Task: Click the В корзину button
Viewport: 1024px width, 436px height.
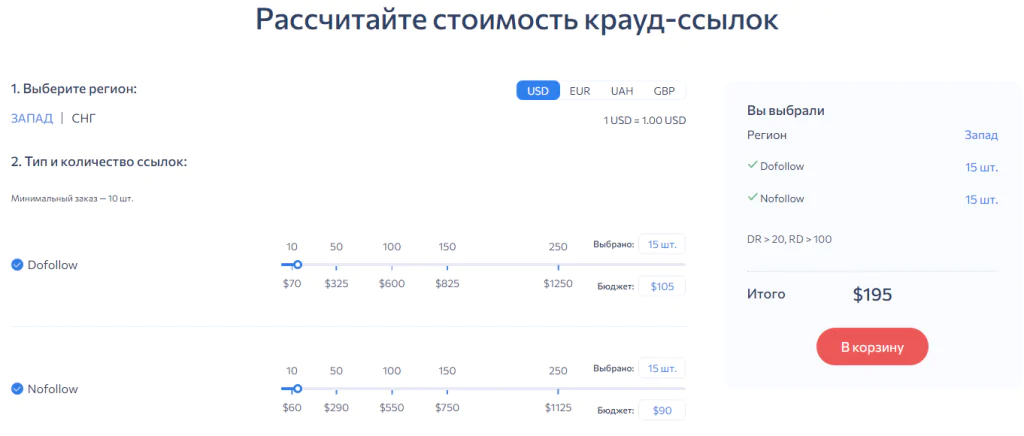Action: click(872, 347)
